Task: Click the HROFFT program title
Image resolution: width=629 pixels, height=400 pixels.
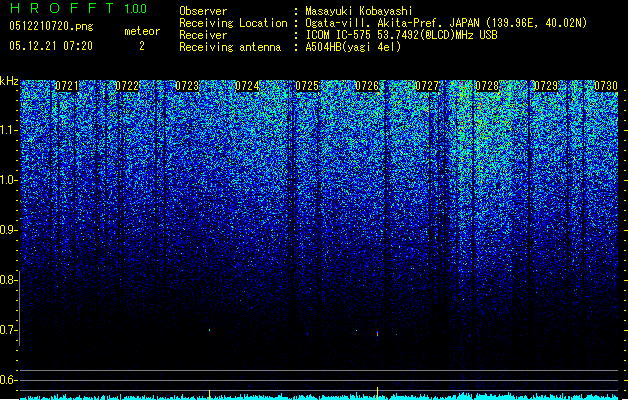Action: [62, 8]
